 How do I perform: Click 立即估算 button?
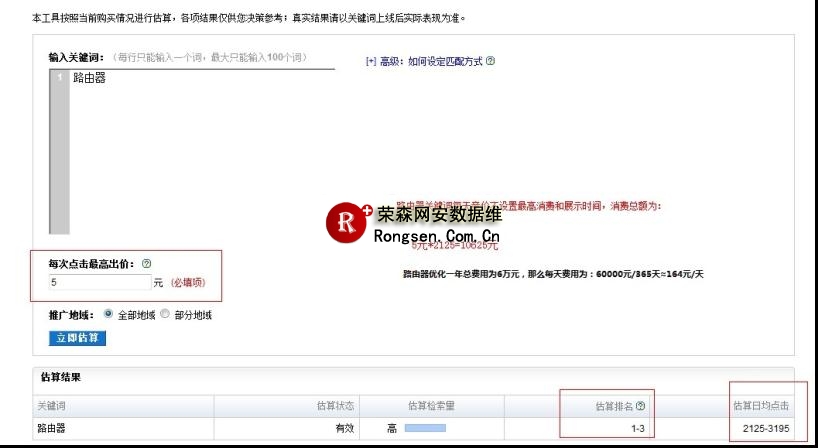77,338
